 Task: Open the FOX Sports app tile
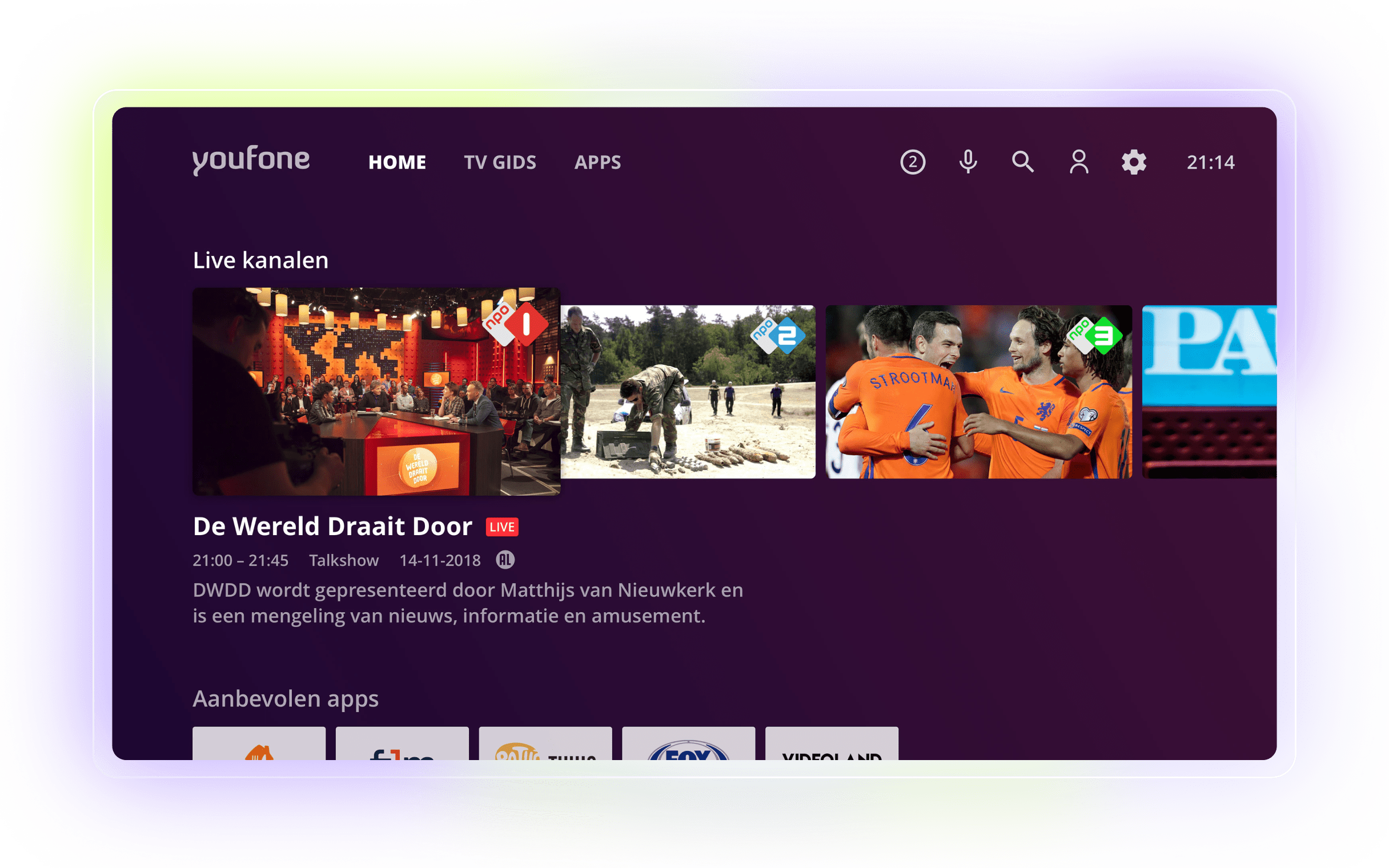pyautogui.click(x=689, y=744)
